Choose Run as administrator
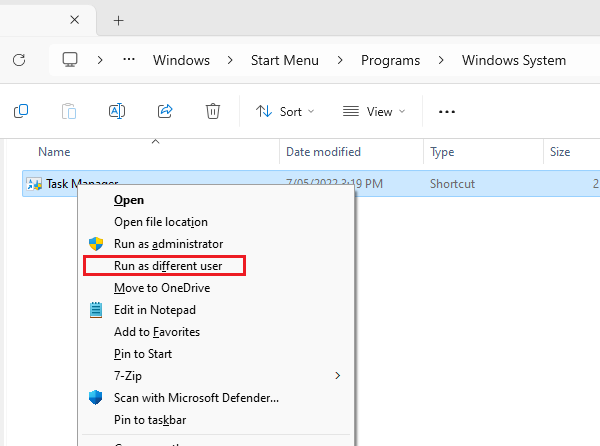The width and height of the screenshot is (600, 446). pyautogui.click(x=168, y=244)
